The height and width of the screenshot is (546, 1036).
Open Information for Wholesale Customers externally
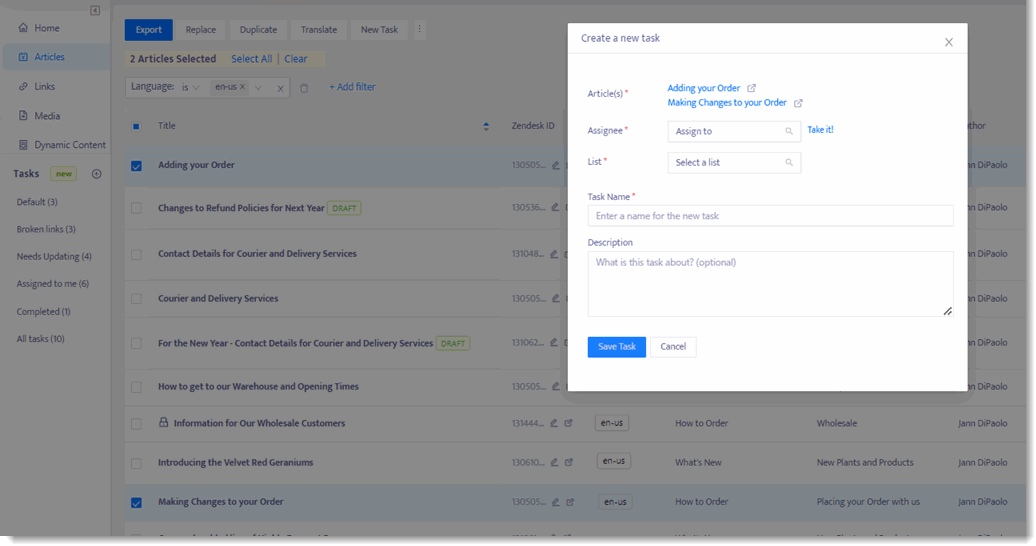568,423
